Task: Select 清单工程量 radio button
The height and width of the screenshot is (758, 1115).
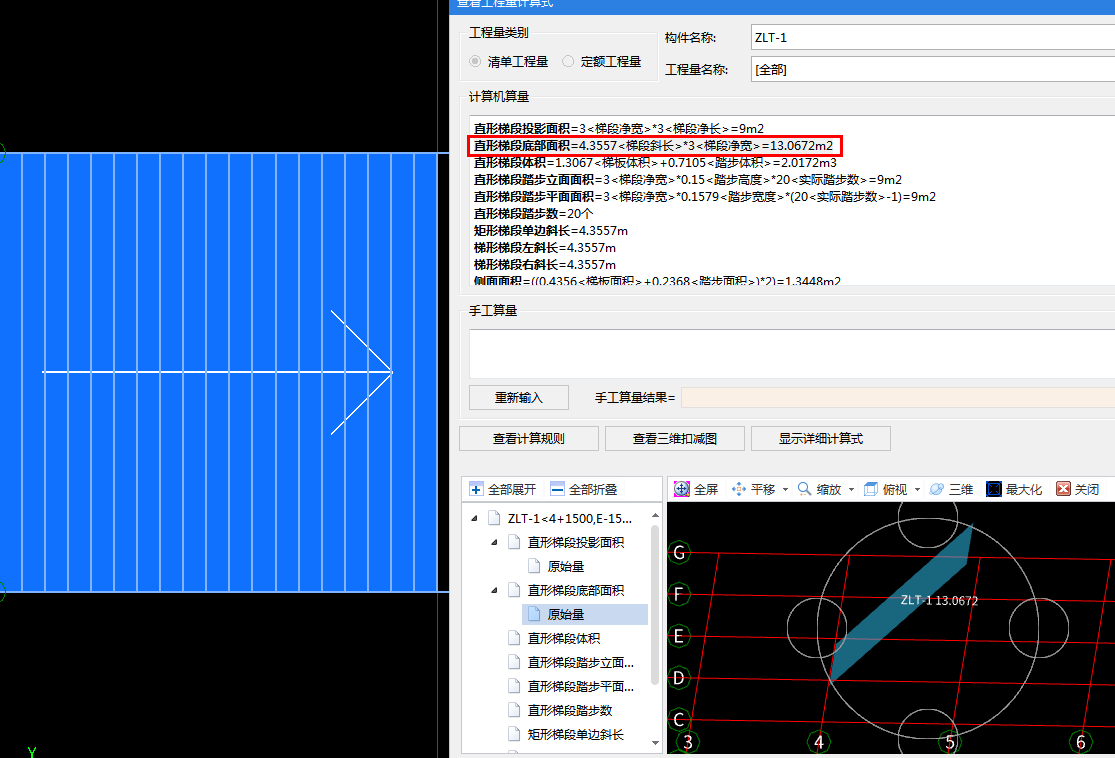Action: 475,61
